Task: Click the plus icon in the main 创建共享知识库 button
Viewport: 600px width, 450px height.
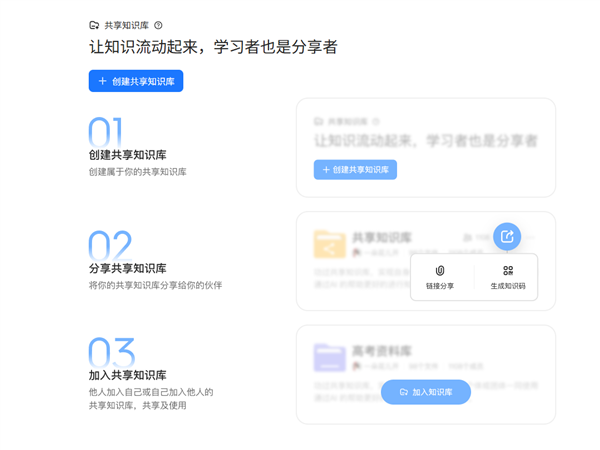Action: coord(102,81)
